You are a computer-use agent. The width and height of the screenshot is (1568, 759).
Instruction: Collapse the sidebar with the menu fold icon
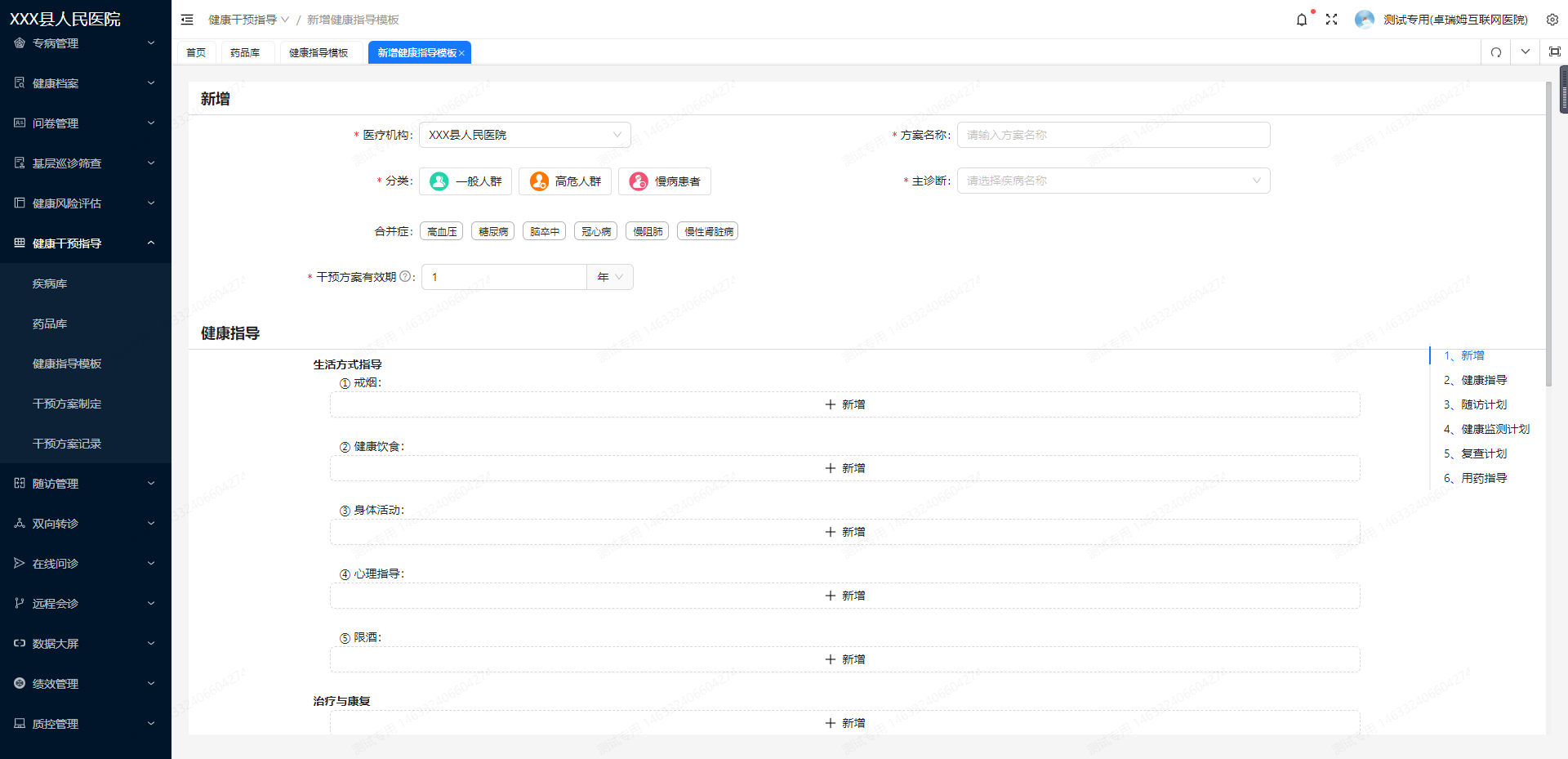coord(187,20)
